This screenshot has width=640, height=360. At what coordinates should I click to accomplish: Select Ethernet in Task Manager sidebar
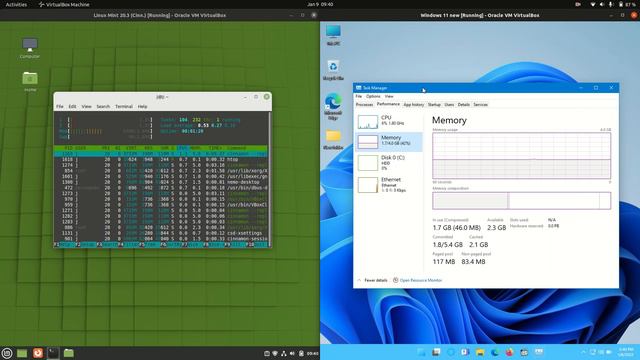pos(388,184)
